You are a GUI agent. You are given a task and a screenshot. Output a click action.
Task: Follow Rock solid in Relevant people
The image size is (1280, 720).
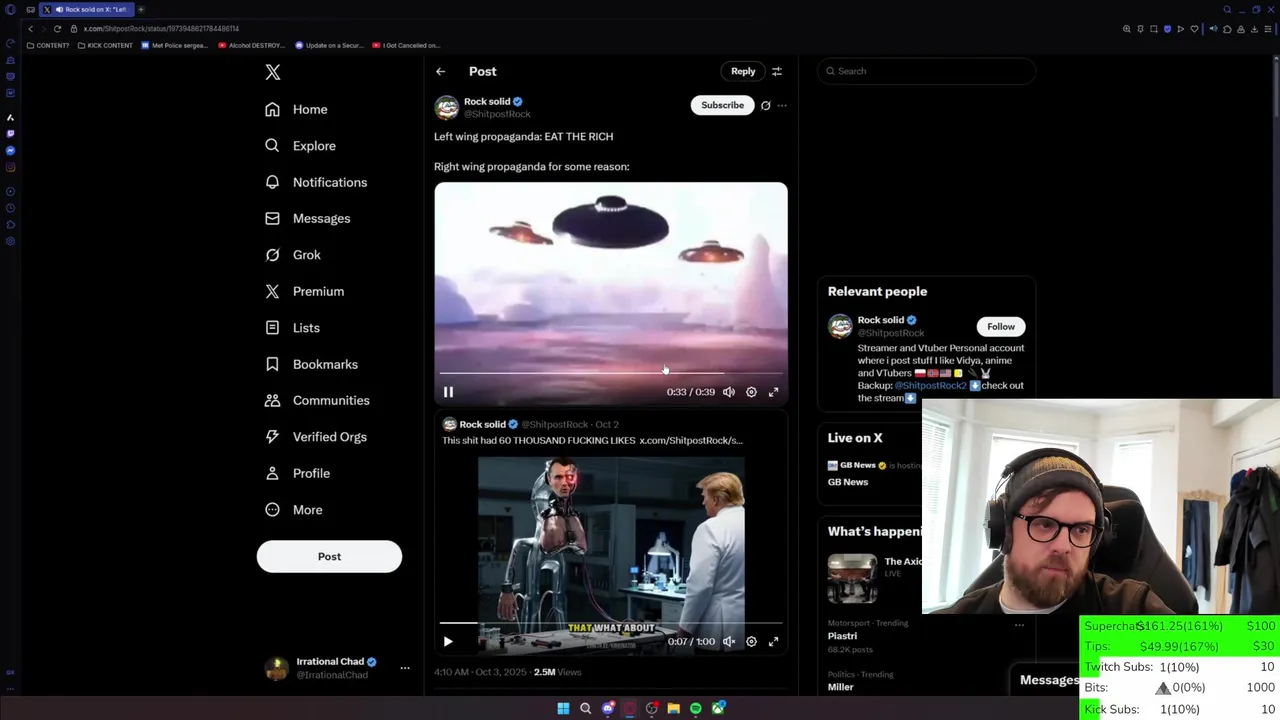click(x=1001, y=326)
